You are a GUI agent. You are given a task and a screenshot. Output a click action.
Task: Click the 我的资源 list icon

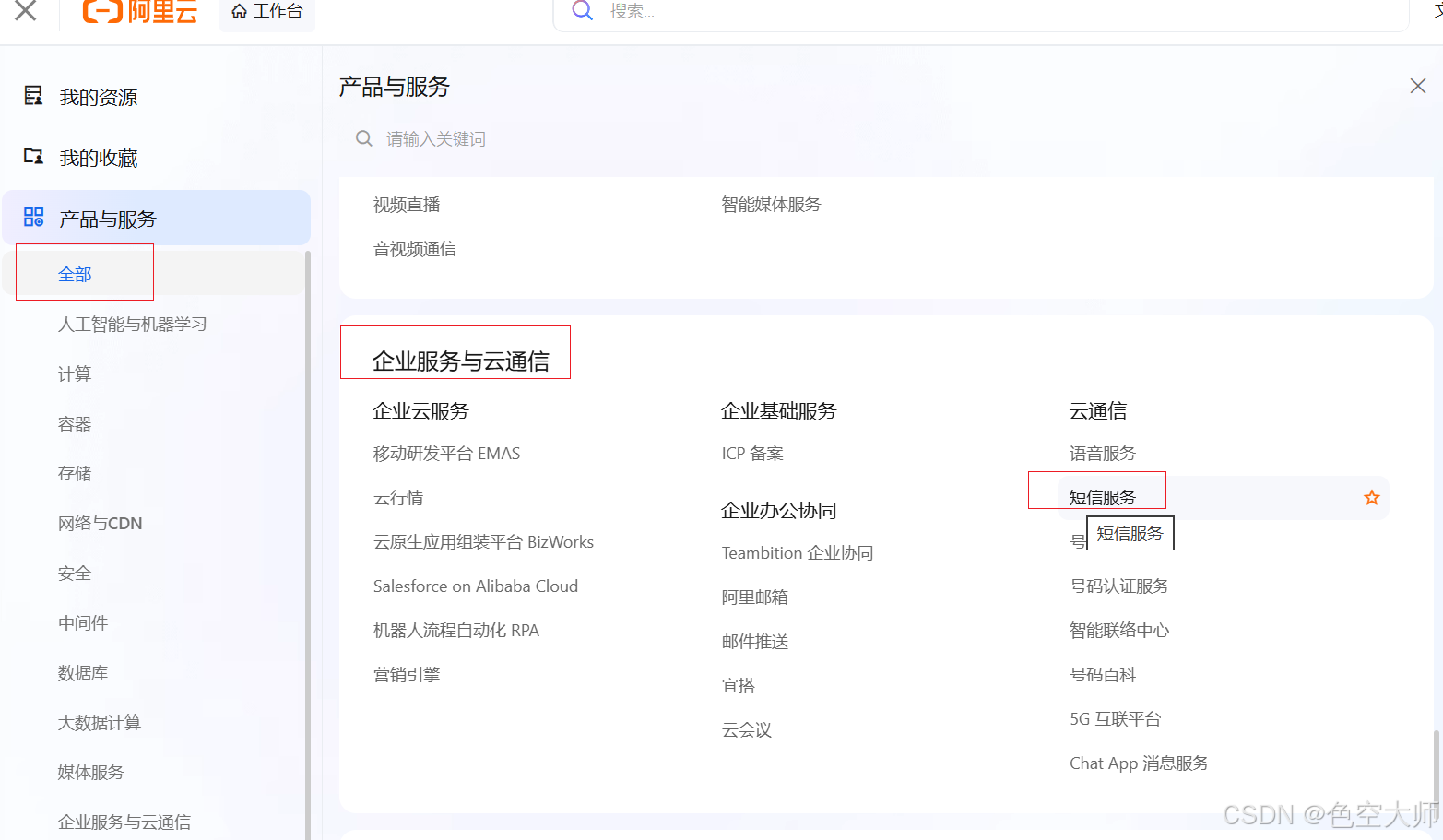(x=33, y=96)
